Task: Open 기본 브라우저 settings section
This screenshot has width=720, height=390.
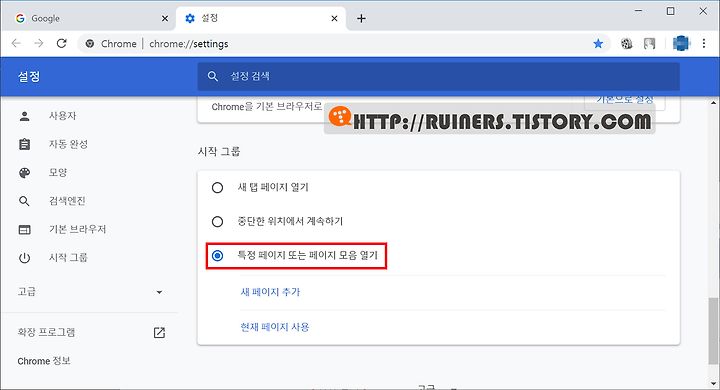Action: 78,229
